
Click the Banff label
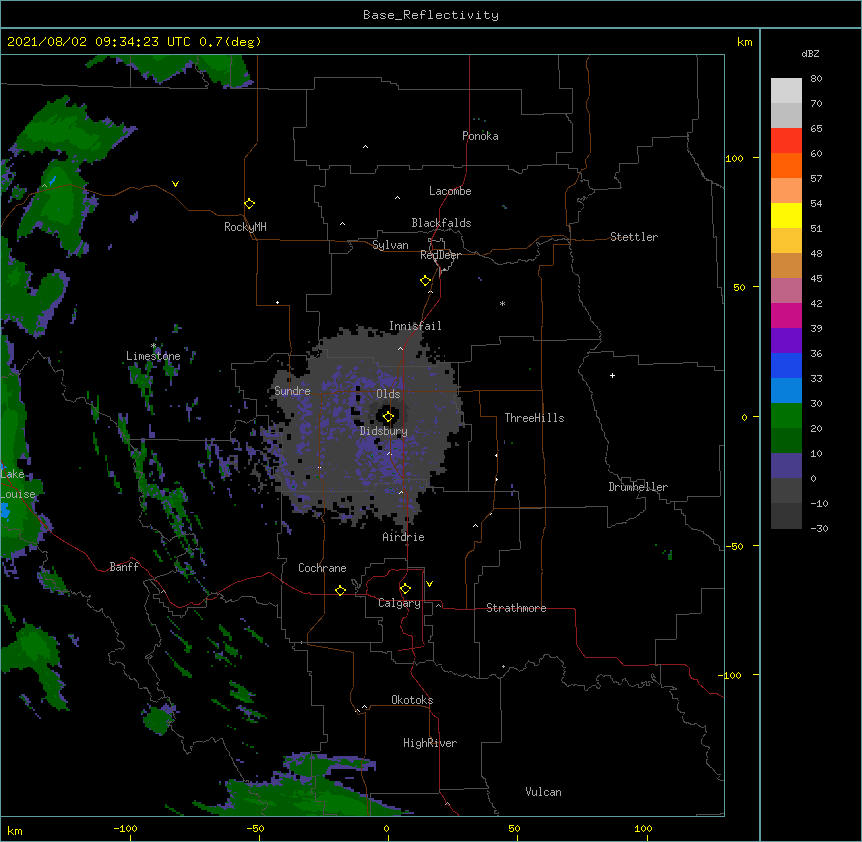[x=124, y=567]
